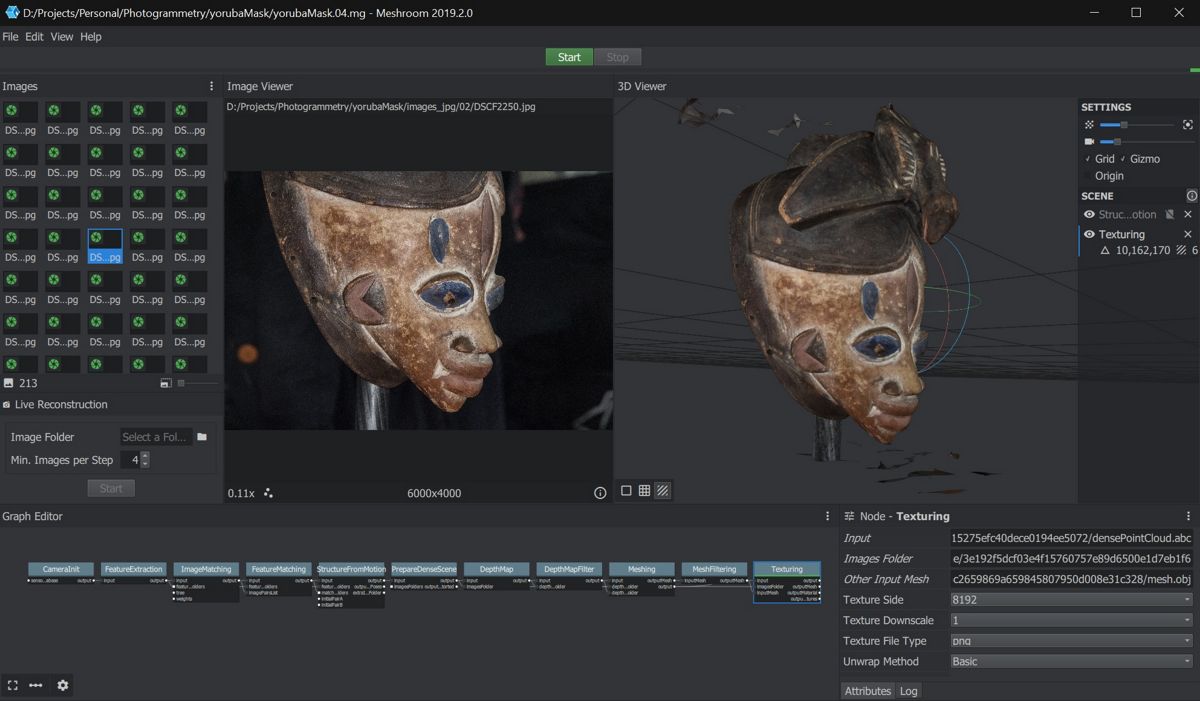Click the folder icon beside Image Folder
The height and width of the screenshot is (701, 1200).
pos(202,437)
